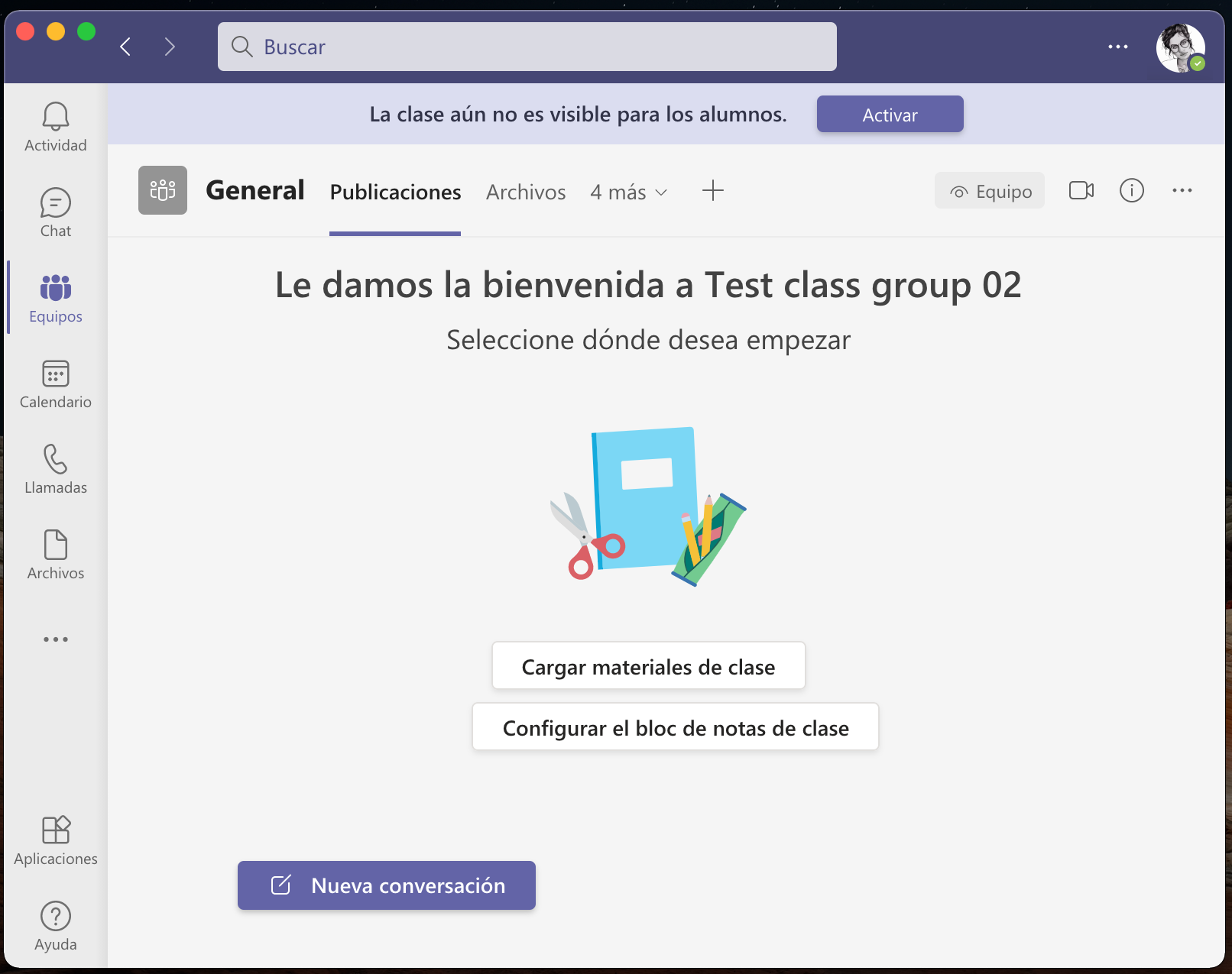
Task: Focus the Buscar search field
Action: tap(527, 47)
